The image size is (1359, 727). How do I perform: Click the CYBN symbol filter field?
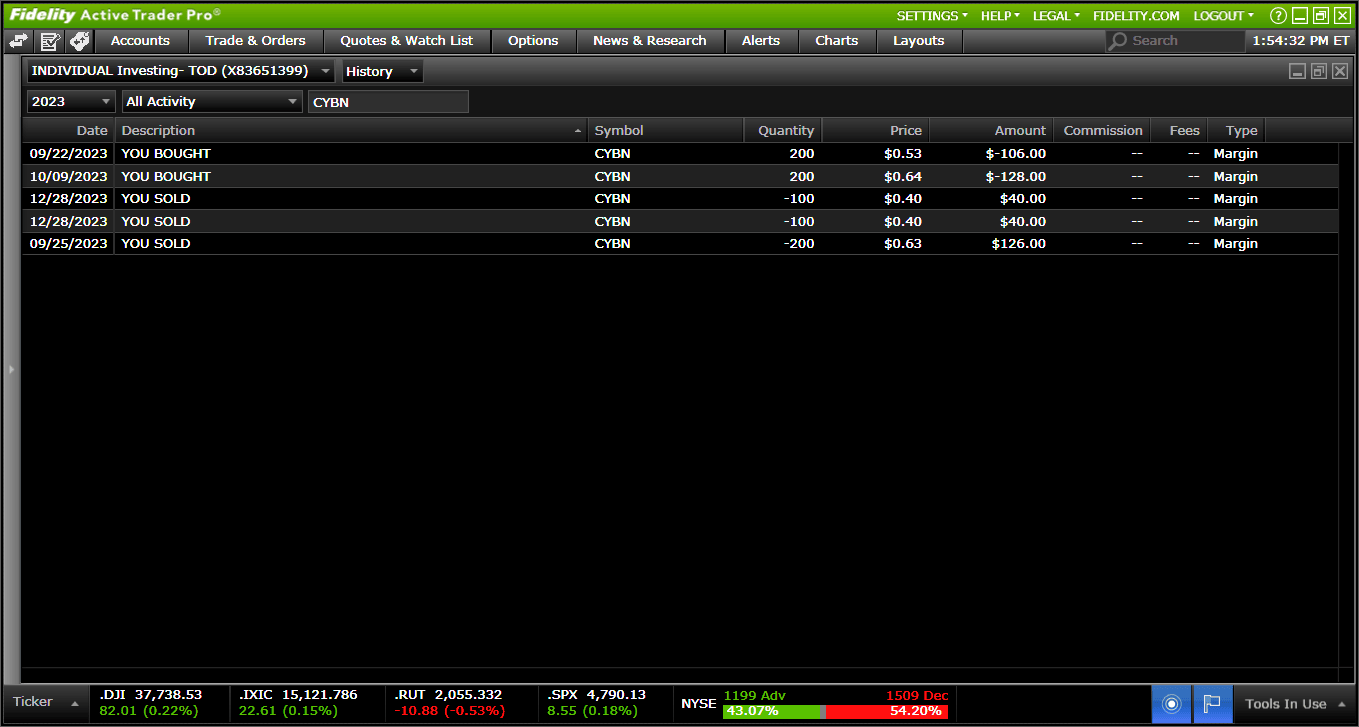[388, 101]
